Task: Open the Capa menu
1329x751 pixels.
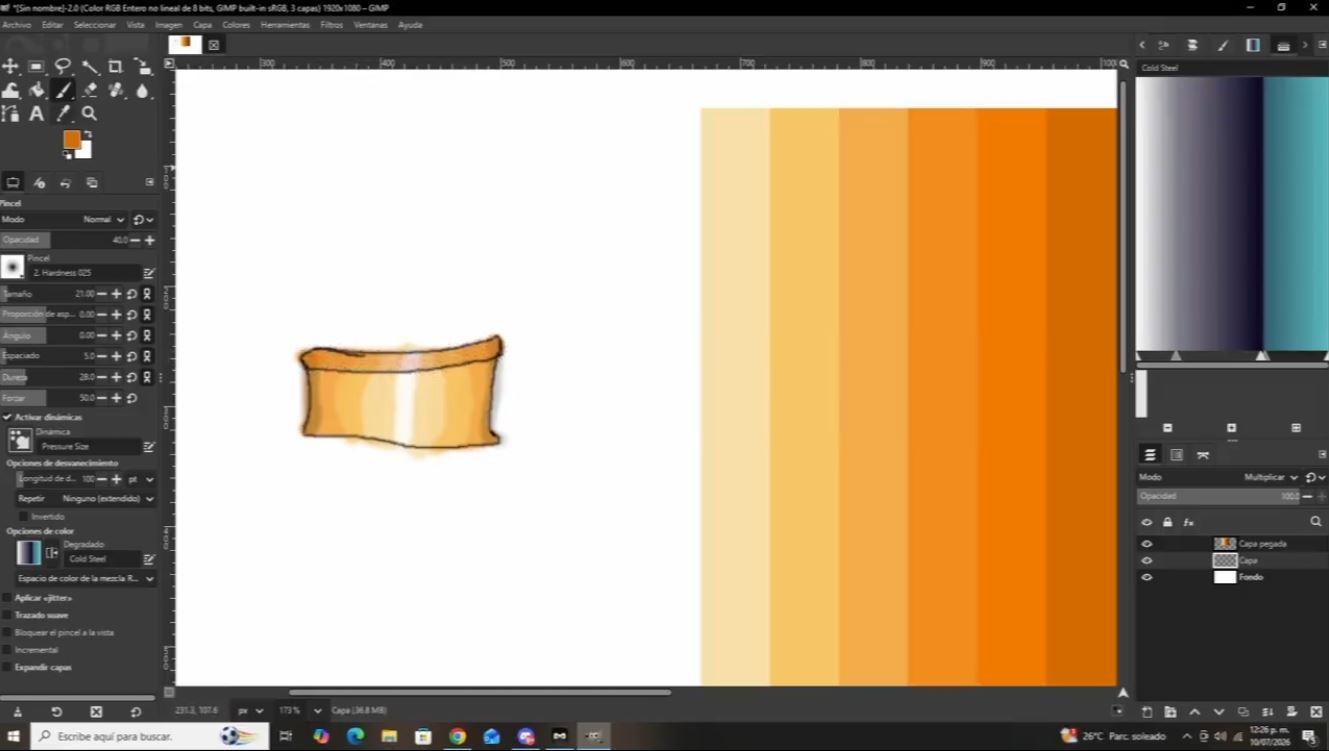Action: tap(202, 25)
